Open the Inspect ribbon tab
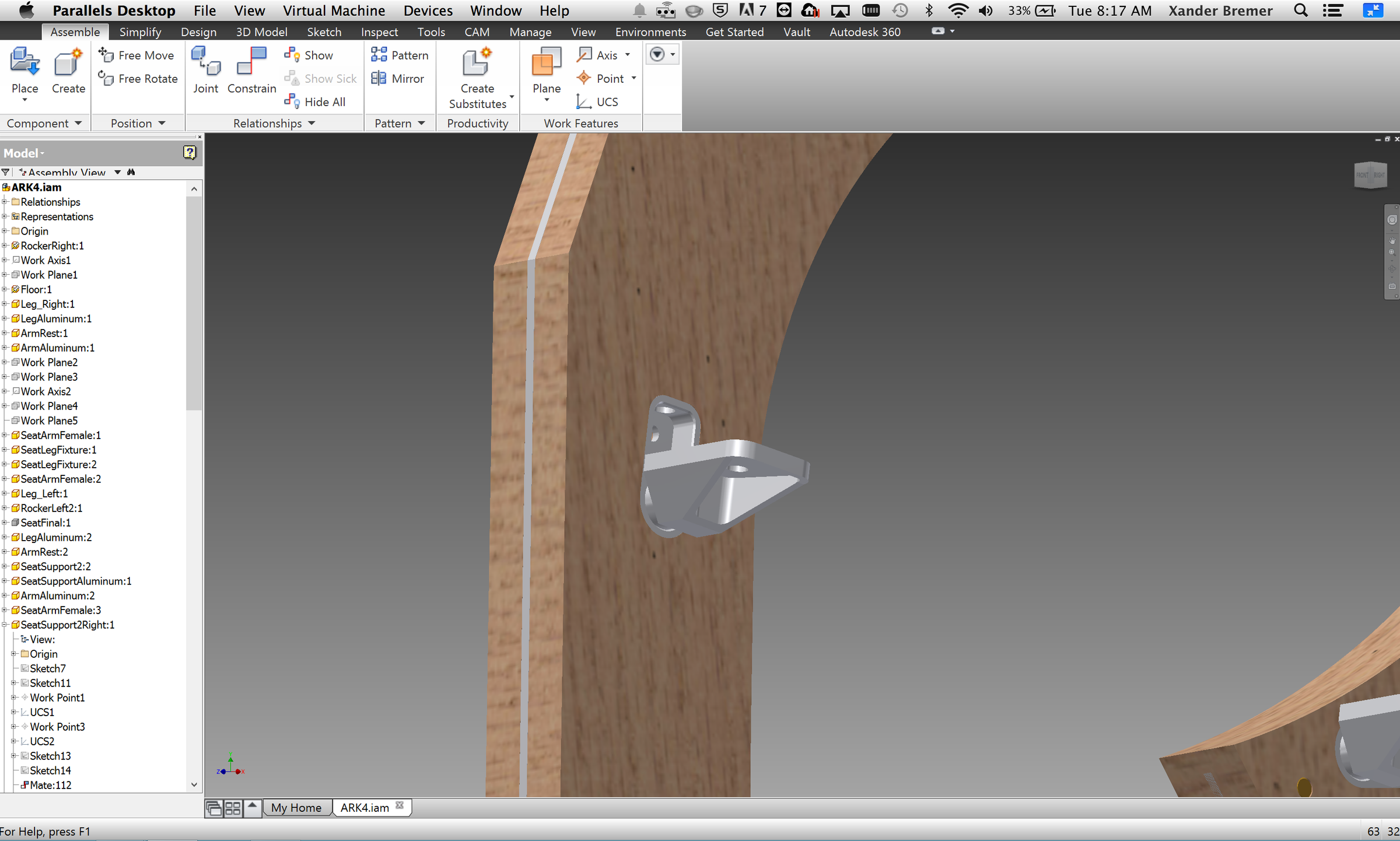Viewport: 1400px width, 841px height. point(379,32)
